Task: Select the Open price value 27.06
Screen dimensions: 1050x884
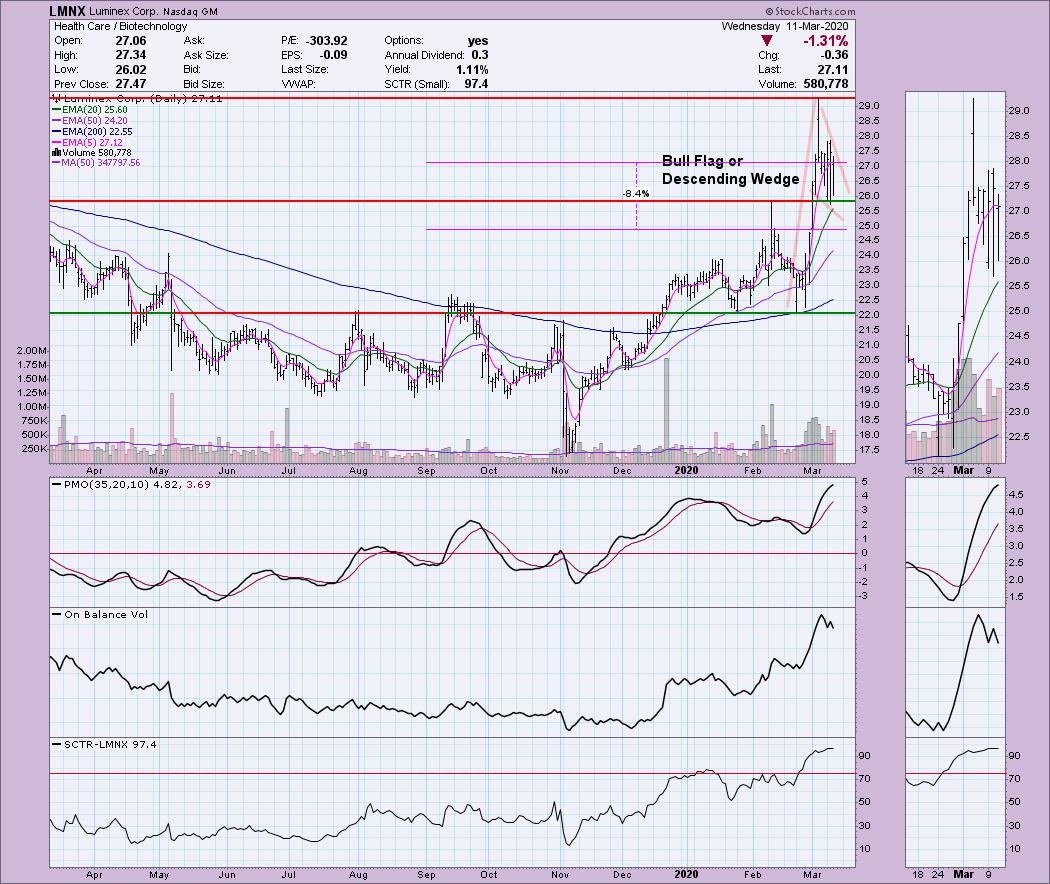Action: coord(131,41)
